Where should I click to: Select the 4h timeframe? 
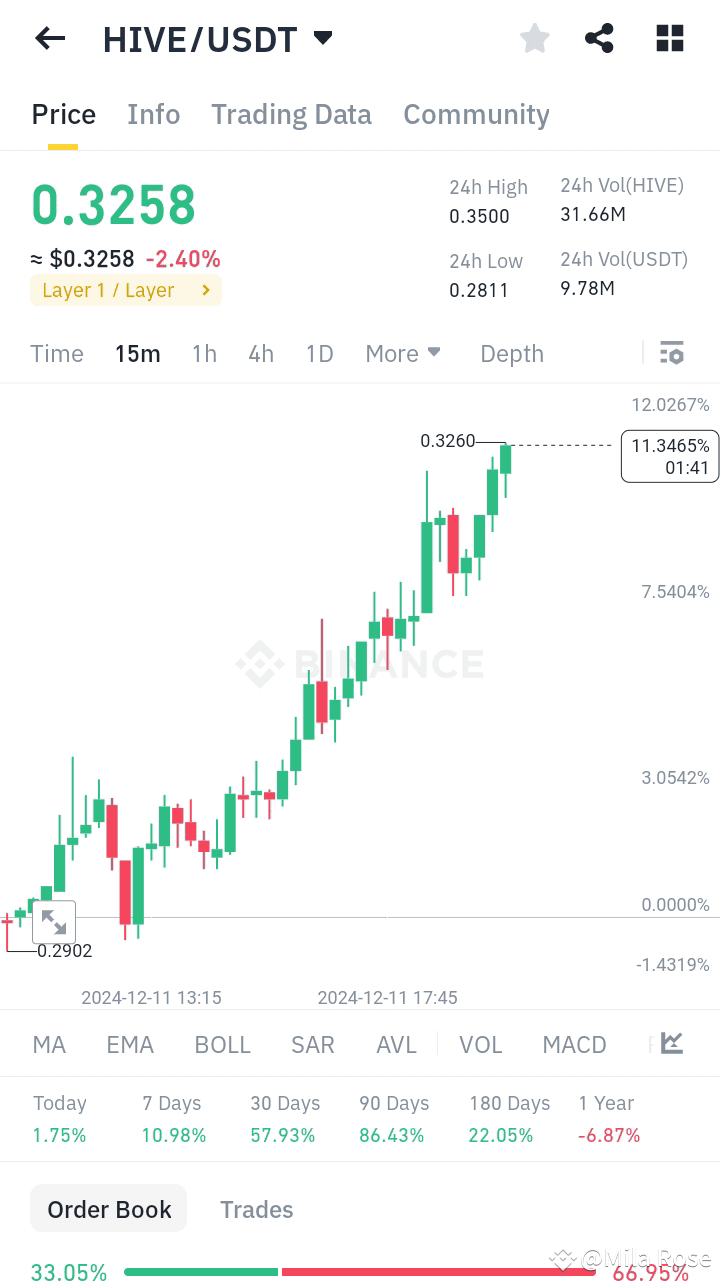(261, 353)
